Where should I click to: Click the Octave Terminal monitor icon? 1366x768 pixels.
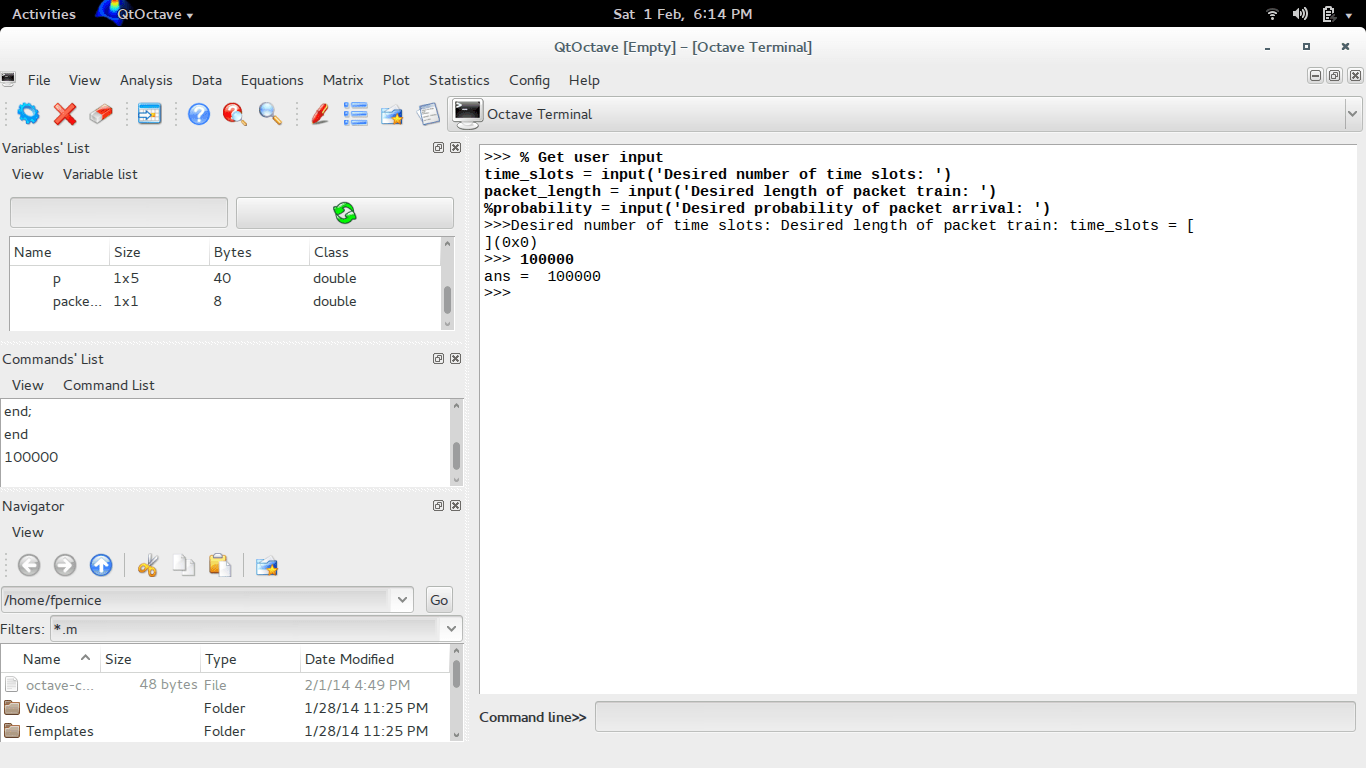click(x=467, y=113)
